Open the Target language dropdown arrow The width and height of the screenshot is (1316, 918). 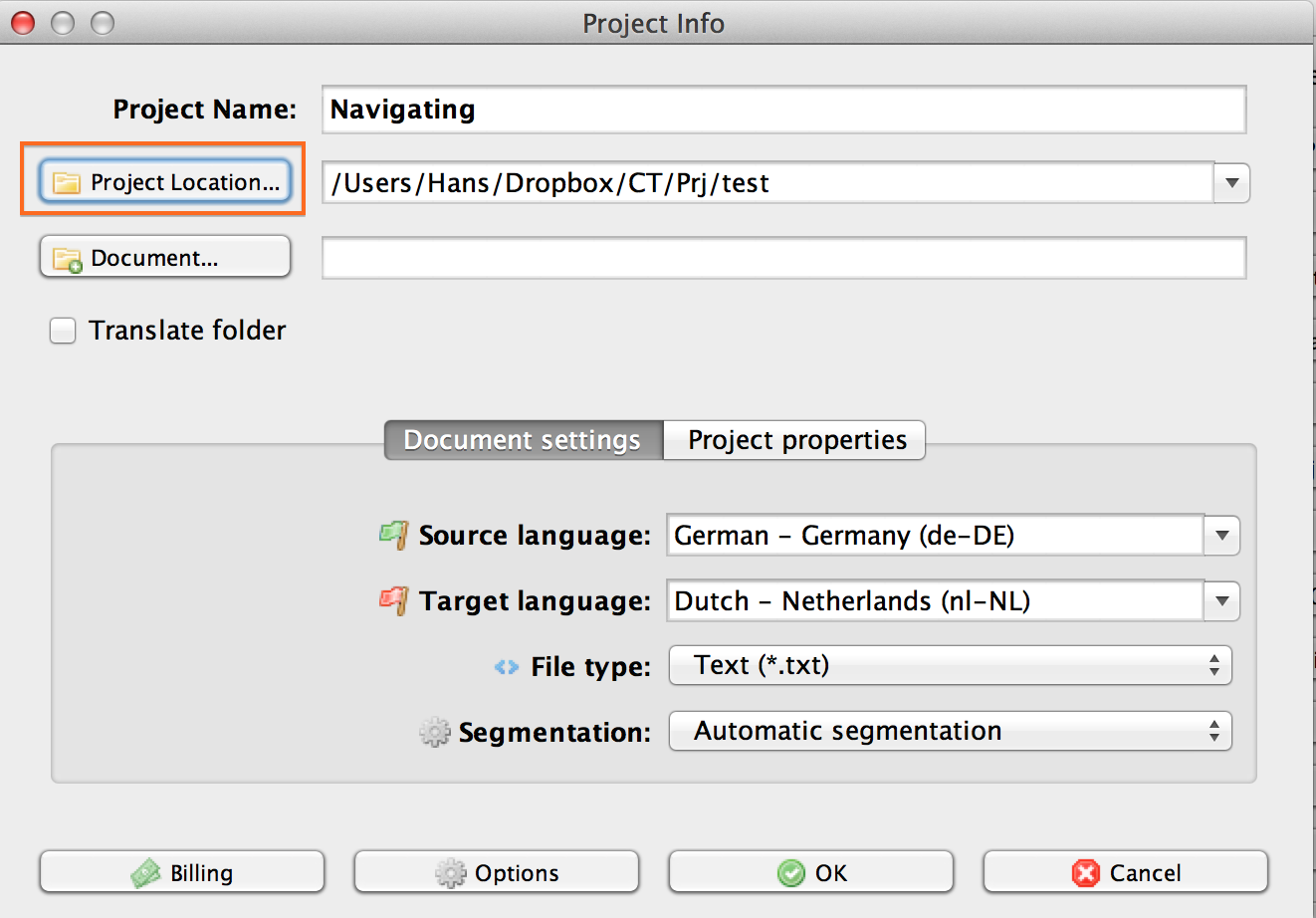click(x=1221, y=601)
